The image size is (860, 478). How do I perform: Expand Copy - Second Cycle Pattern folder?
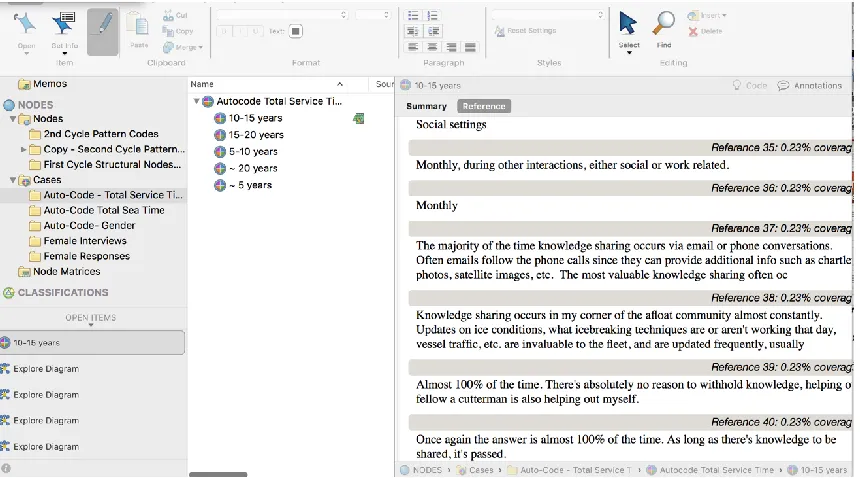(23, 149)
